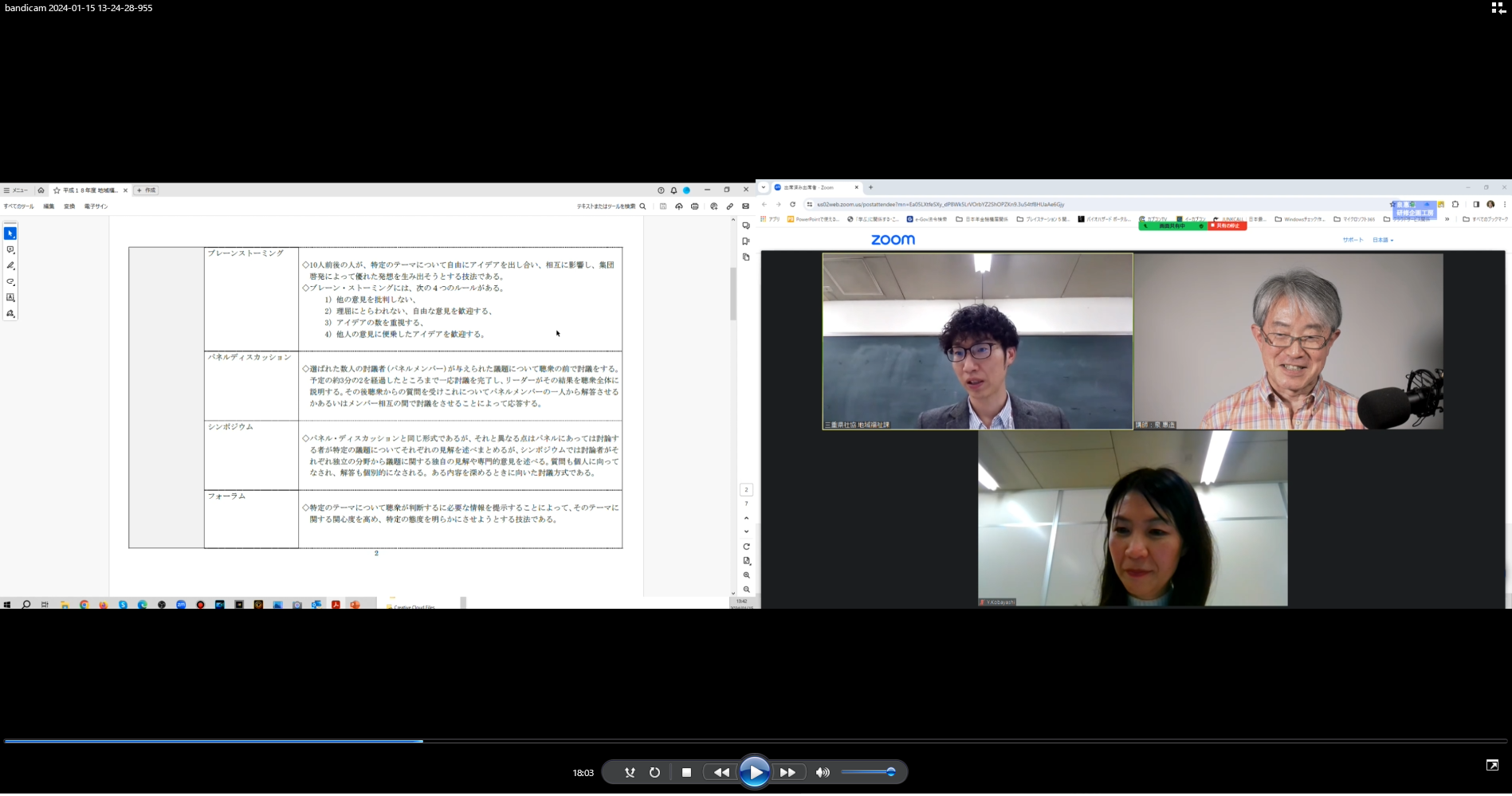Send PDF by email envelope icon
This screenshot has width=1512, height=796.
[x=745, y=206]
